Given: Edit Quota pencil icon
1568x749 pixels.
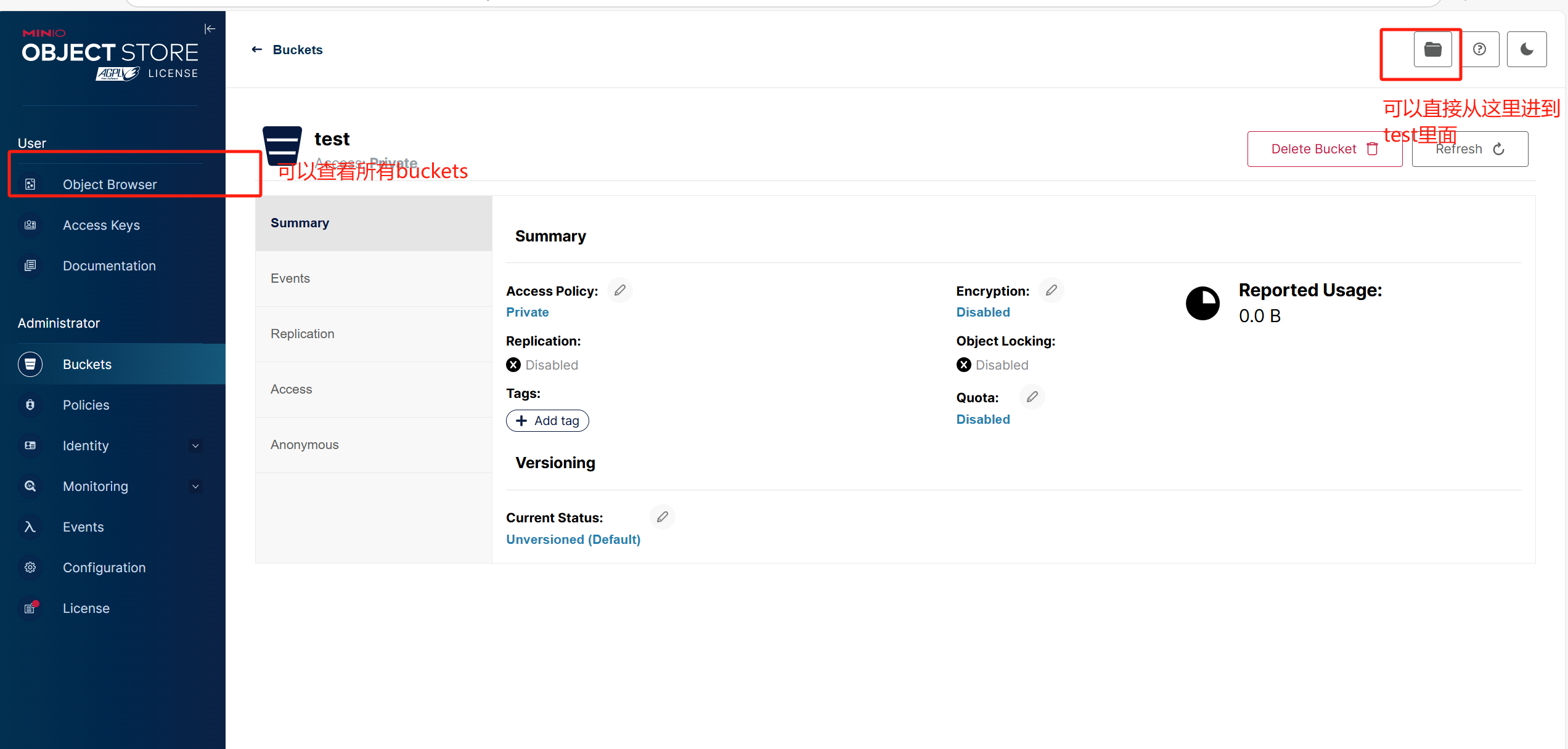Looking at the screenshot, I should click(1032, 397).
